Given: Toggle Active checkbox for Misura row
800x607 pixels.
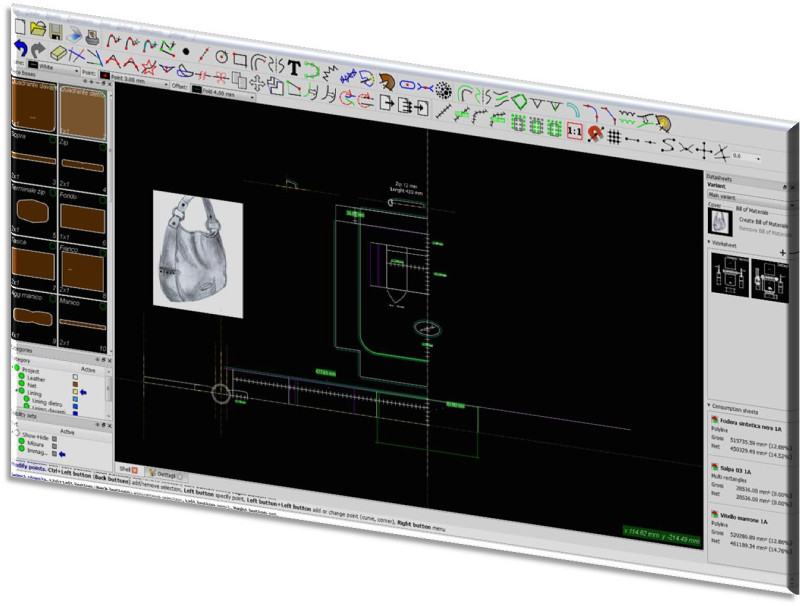Looking at the screenshot, I should [x=55, y=446].
